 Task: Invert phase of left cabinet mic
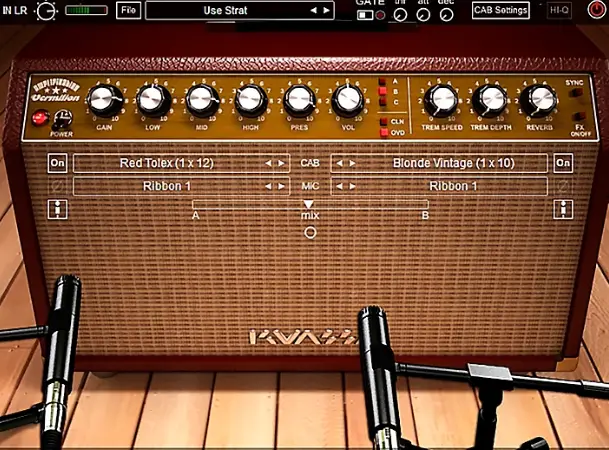click(57, 186)
